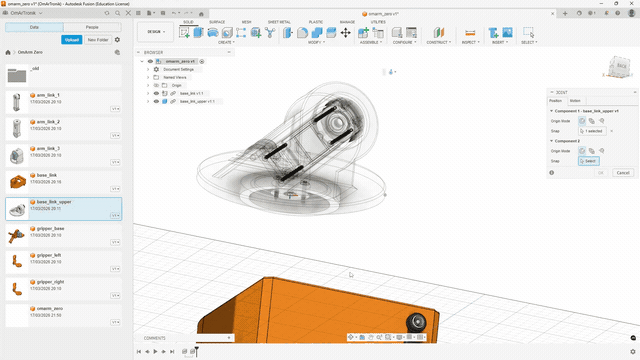
Task: Open the CREATE dropdown menu
Action: [x=226, y=42]
